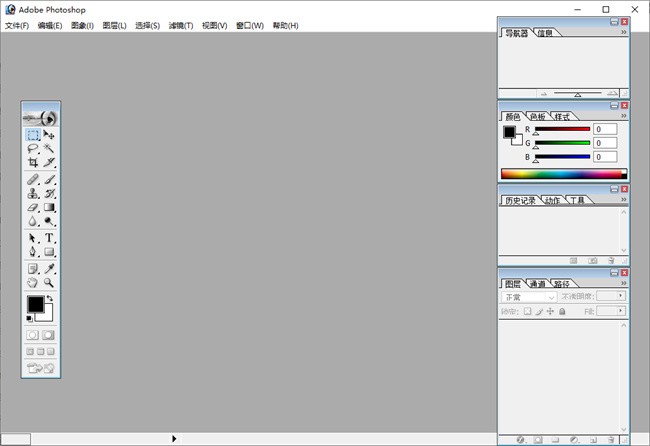
Task: Open the 文件(F) menu
Action: 17,26
